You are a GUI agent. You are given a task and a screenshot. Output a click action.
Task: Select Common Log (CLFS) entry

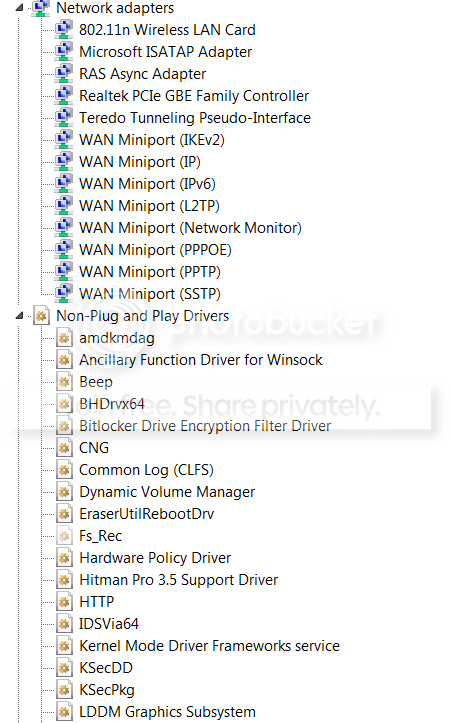click(x=146, y=470)
